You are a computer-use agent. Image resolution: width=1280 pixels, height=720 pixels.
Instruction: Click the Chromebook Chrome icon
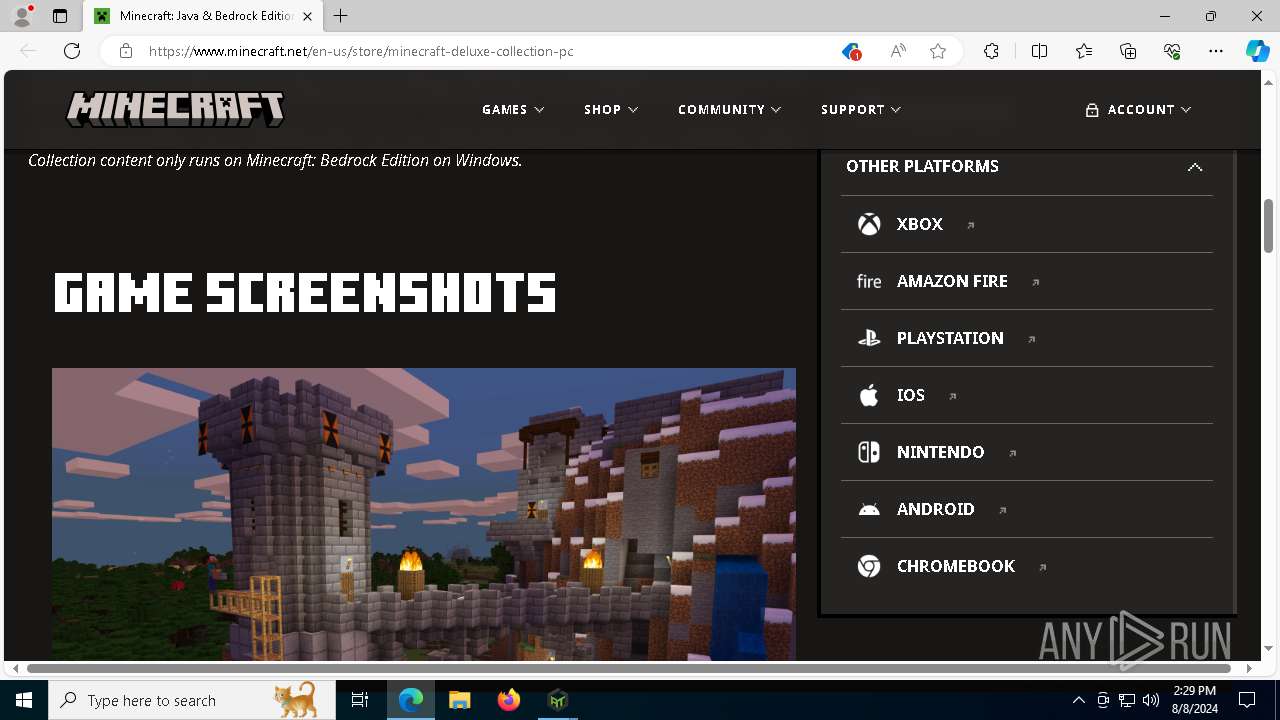(x=869, y=566)
